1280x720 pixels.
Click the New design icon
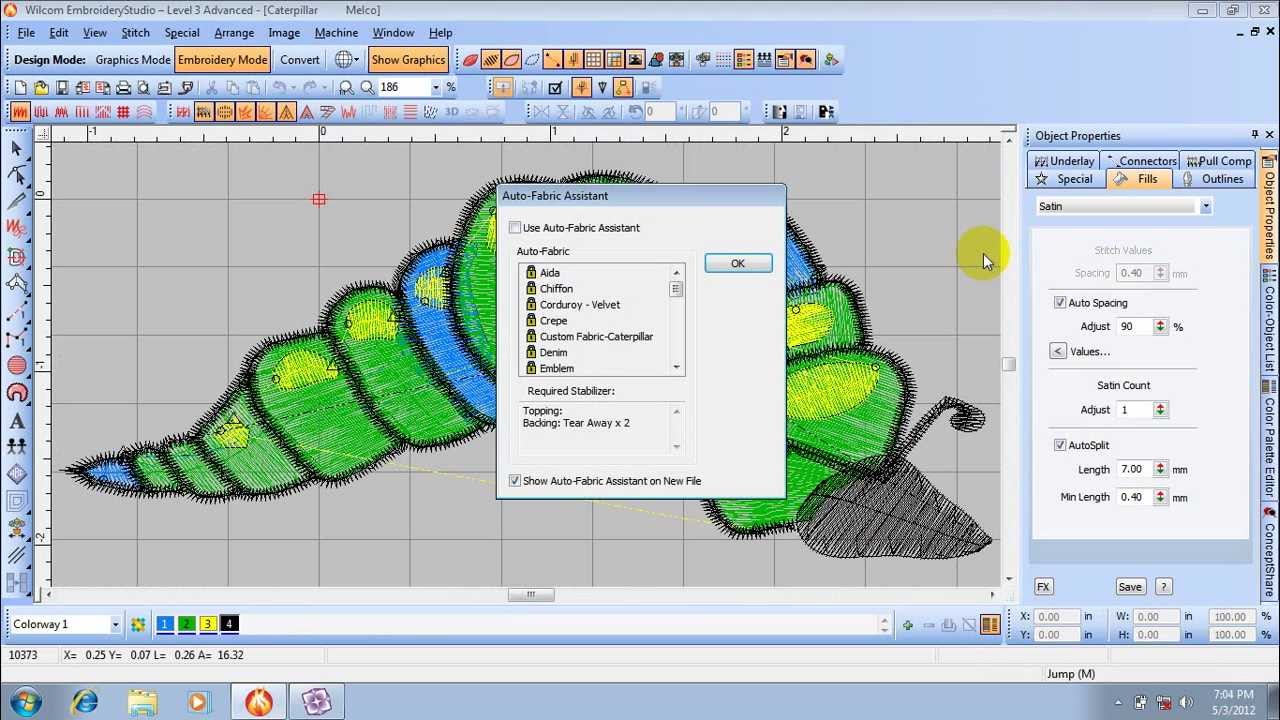[20, 87]
